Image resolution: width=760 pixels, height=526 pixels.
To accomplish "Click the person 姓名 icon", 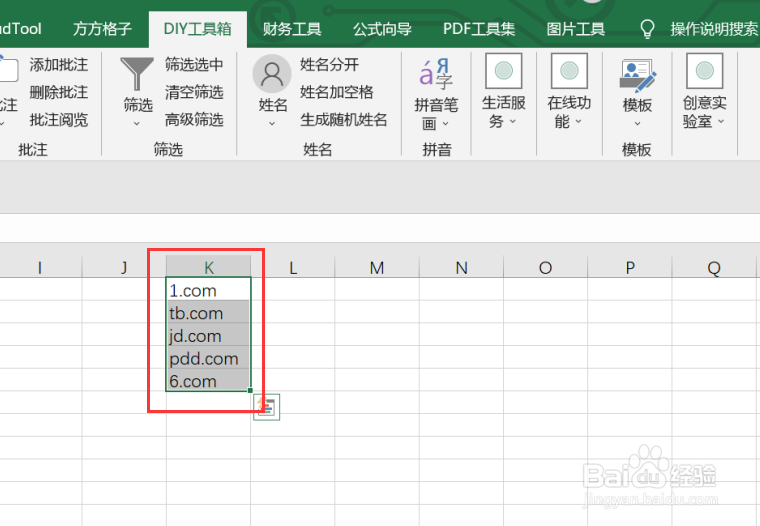I will click(x=272, y=74).
